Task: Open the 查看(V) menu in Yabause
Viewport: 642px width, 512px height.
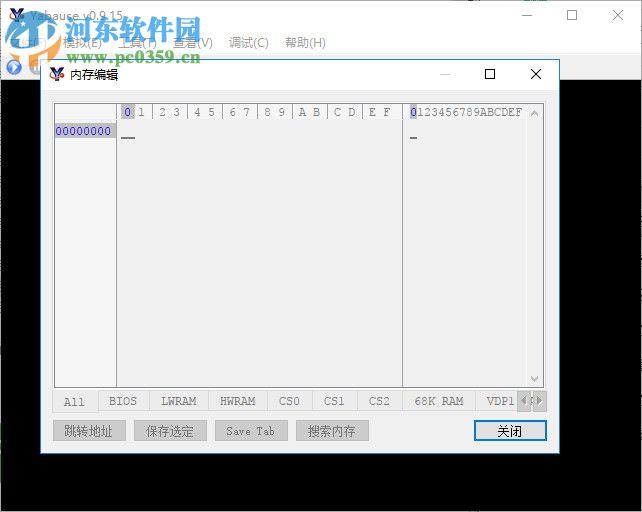Action: 193,43
